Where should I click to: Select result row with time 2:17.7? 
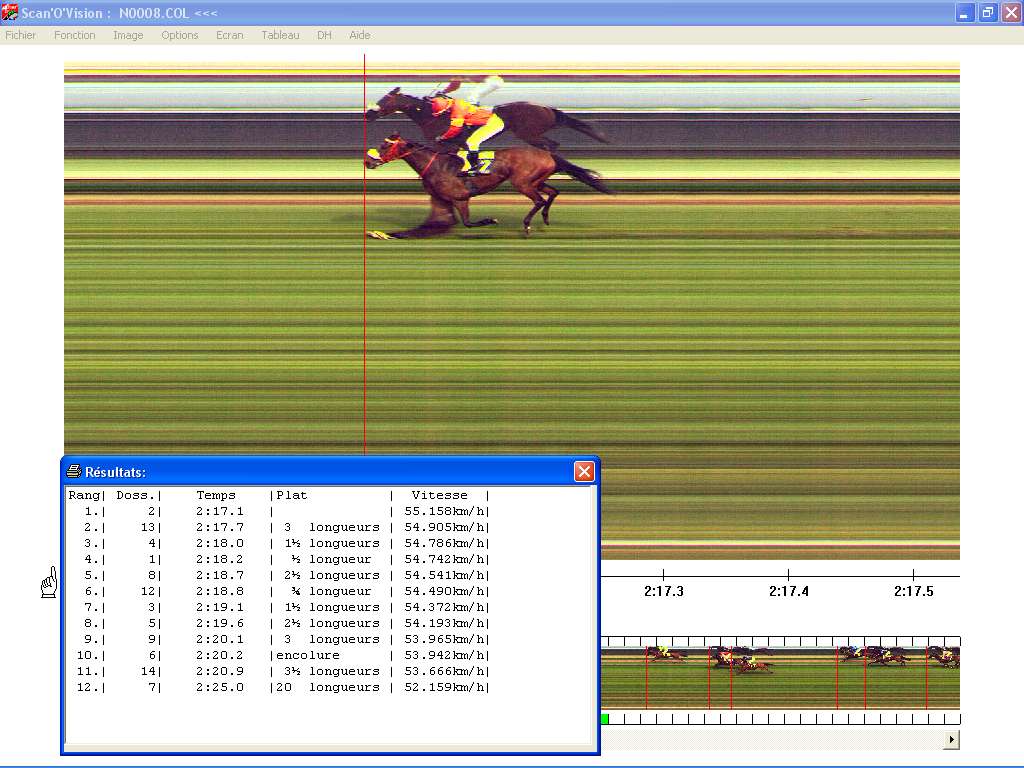click(x=279, y=527)
